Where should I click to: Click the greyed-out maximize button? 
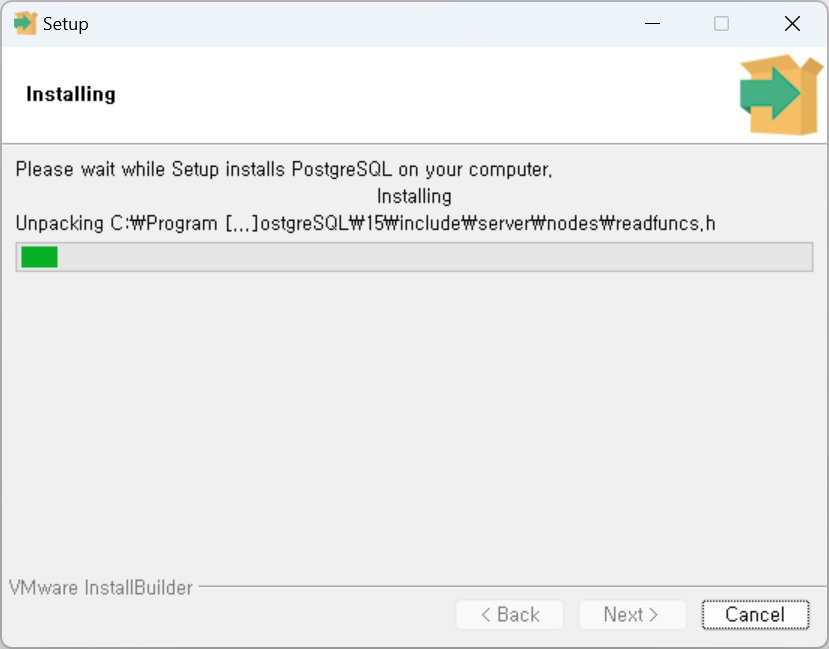point(721,23)
